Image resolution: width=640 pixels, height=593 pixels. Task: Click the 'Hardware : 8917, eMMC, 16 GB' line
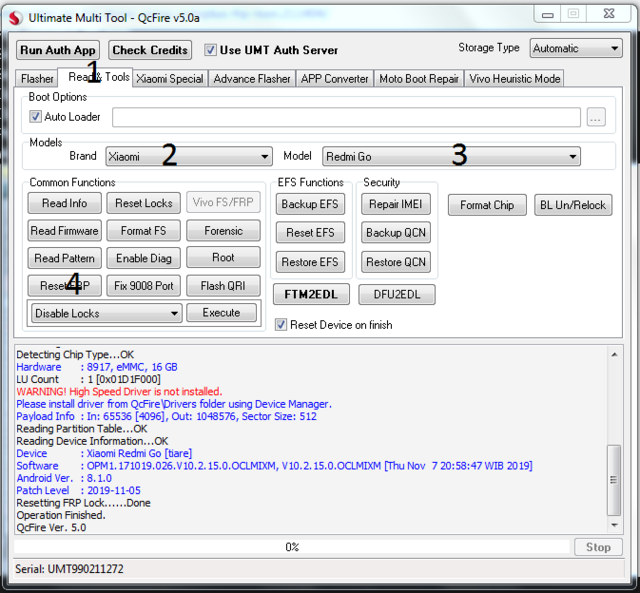point(97,367)
